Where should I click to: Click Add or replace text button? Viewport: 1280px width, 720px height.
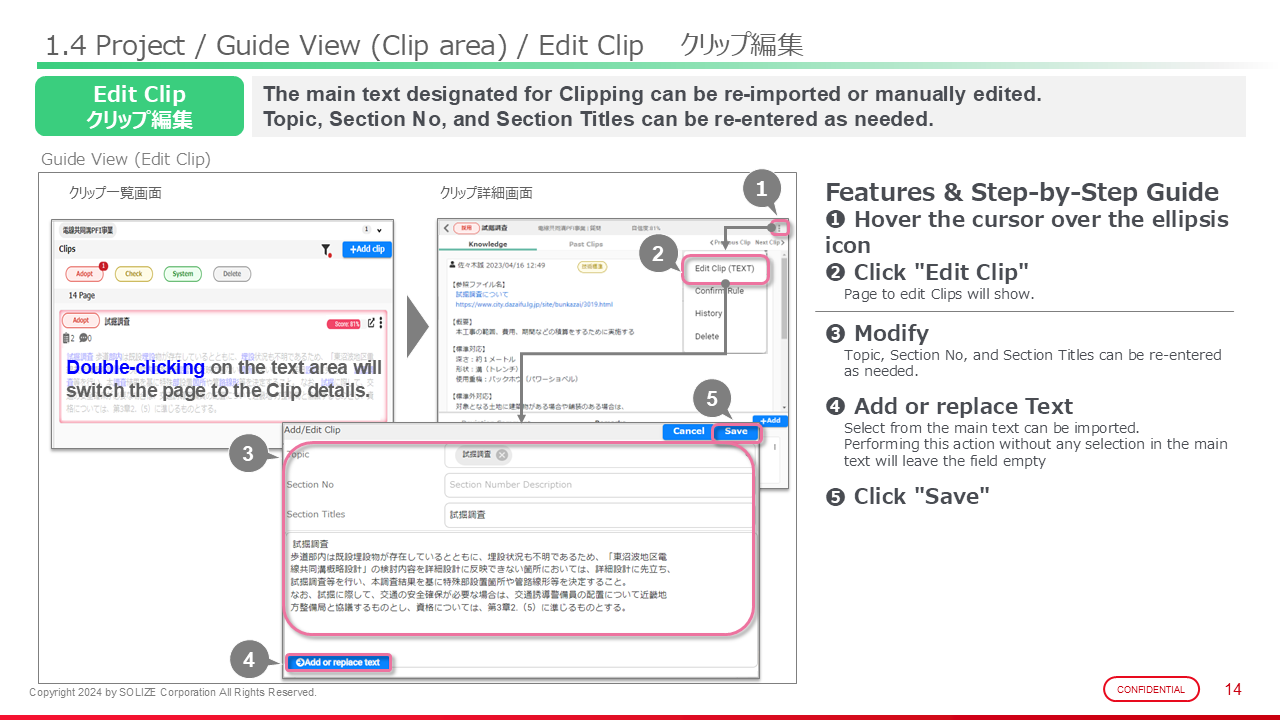pos(338,662)
